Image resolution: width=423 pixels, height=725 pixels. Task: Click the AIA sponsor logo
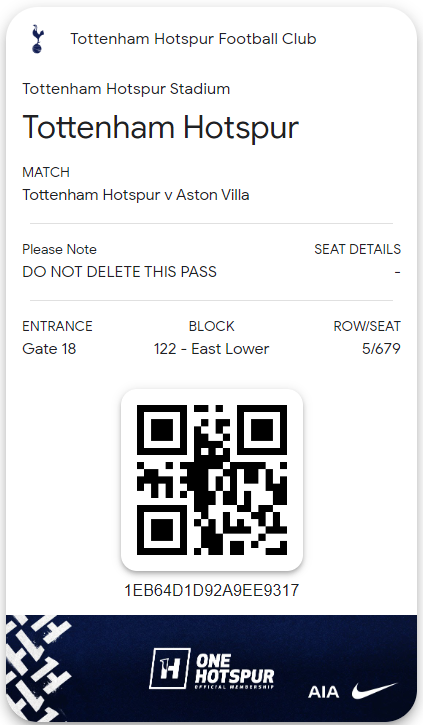323,692
